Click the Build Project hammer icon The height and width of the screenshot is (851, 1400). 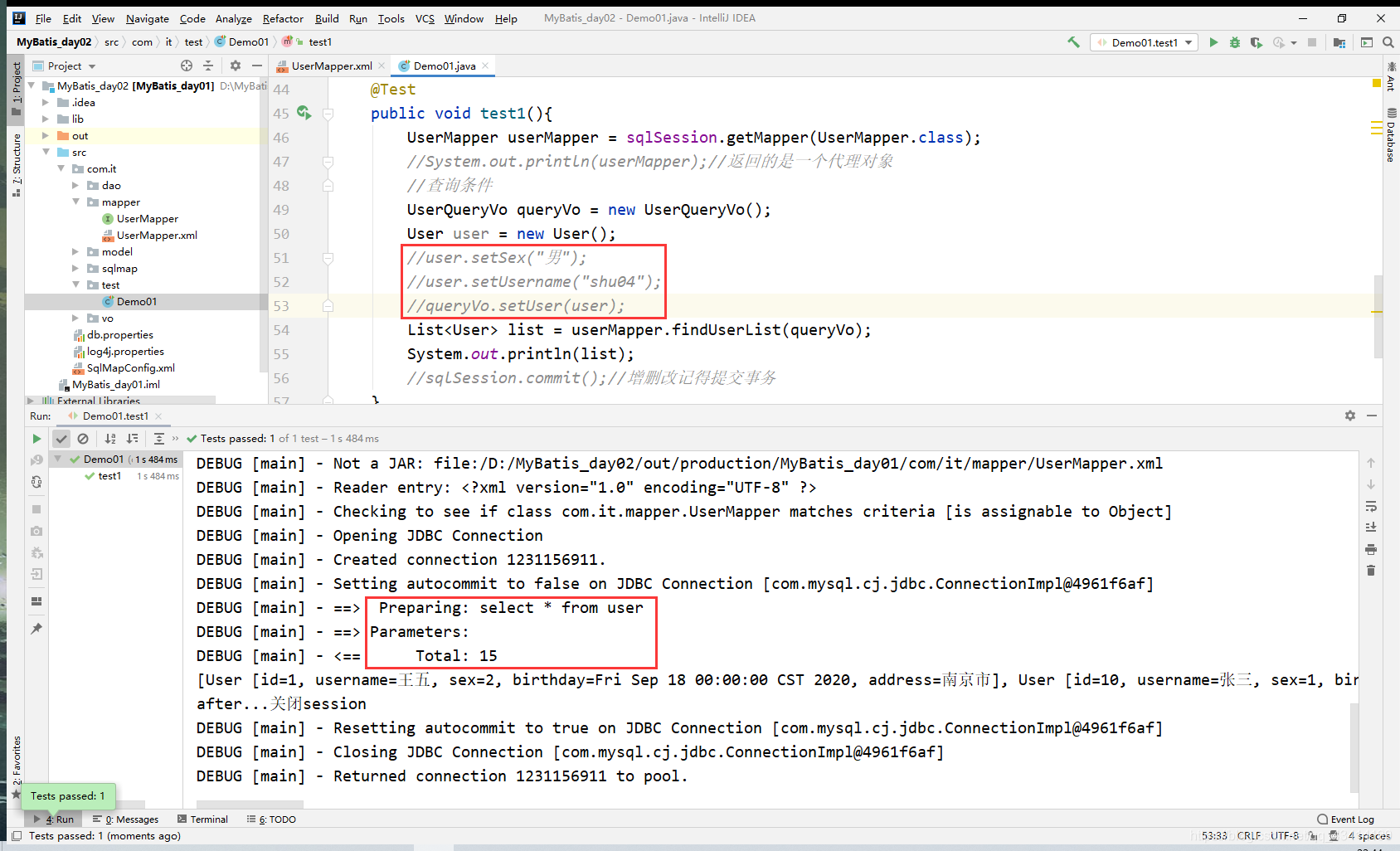pyautogui.click(x=1073, y=42)
